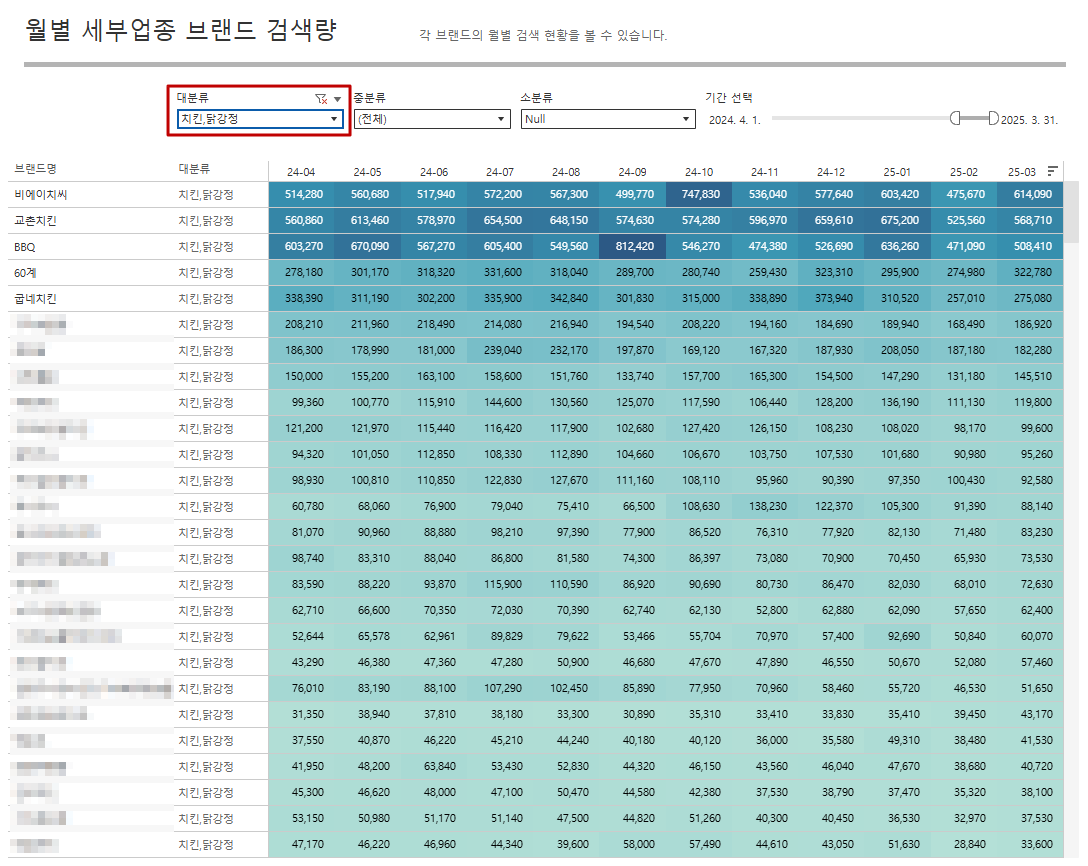Click the 670,090 cell for BBQ
Image resolution: width=1088 pixels, height=866 pixels.
pyautogui.click(x=367, y=246)
